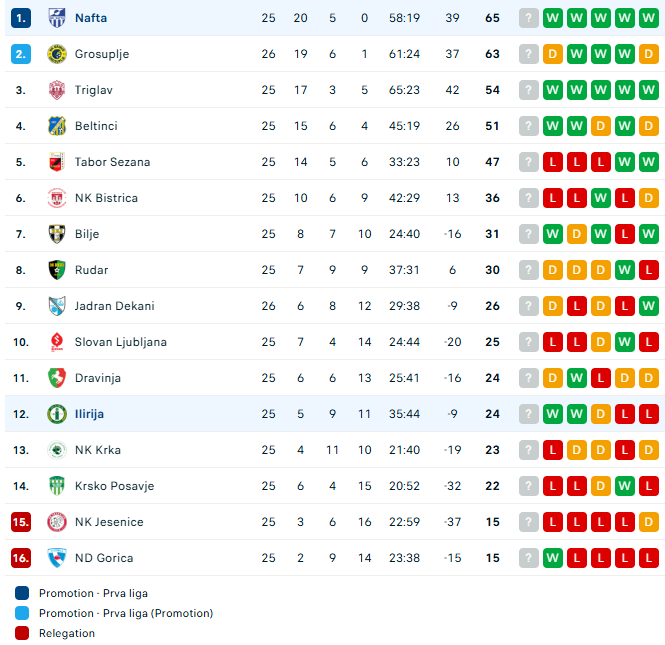Click the Nafta club crest icon
This screenshot has height=645, width=665.
tap(56, 18)
